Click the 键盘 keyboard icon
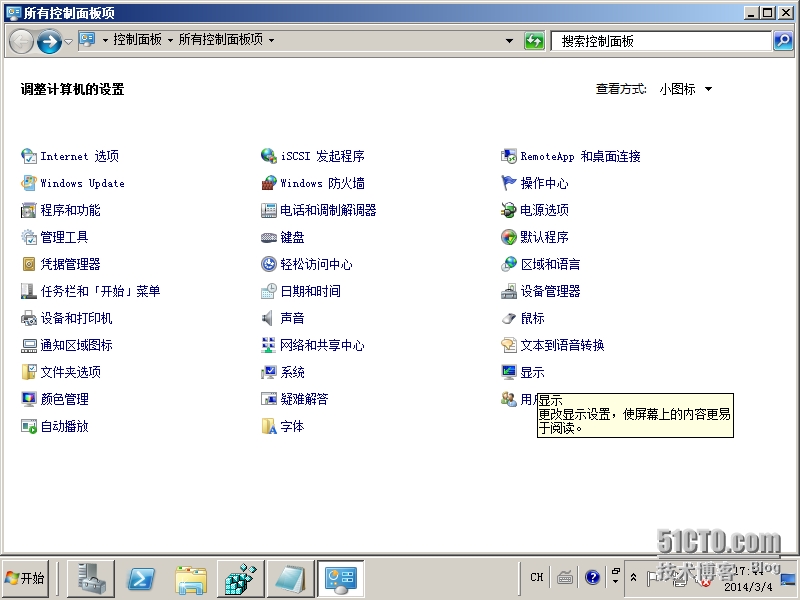800x600 pixels. pyautogui.click(x=269, y=237)
